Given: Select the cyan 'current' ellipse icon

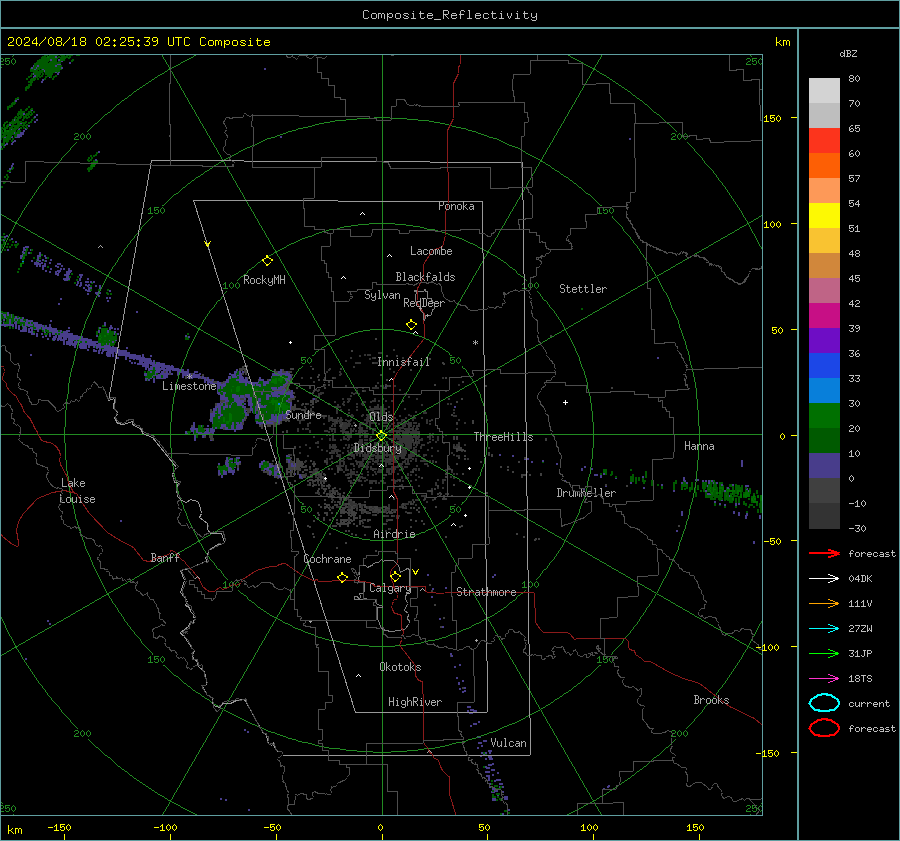Looking at the screenshot, I should [x=824, y=703].
